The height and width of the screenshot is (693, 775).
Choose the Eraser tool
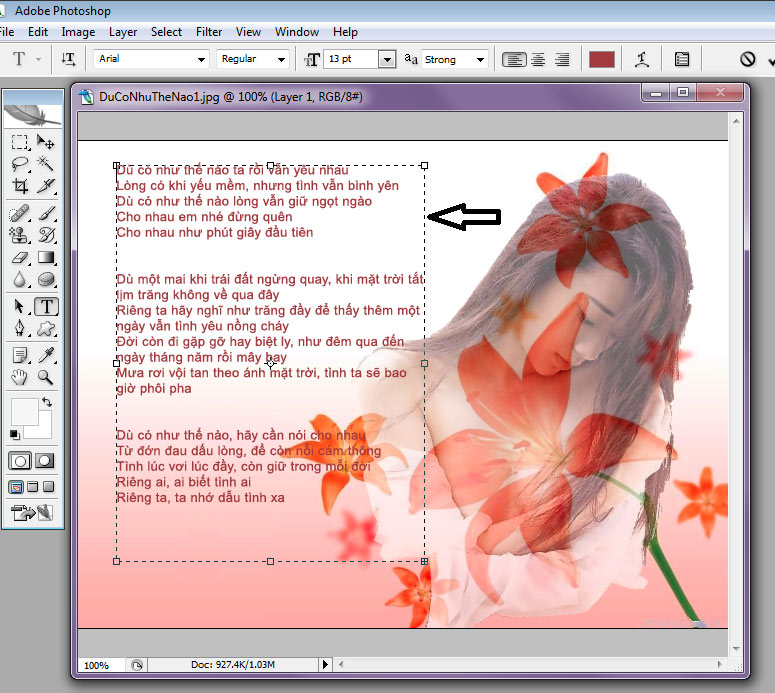click(19, 258)
